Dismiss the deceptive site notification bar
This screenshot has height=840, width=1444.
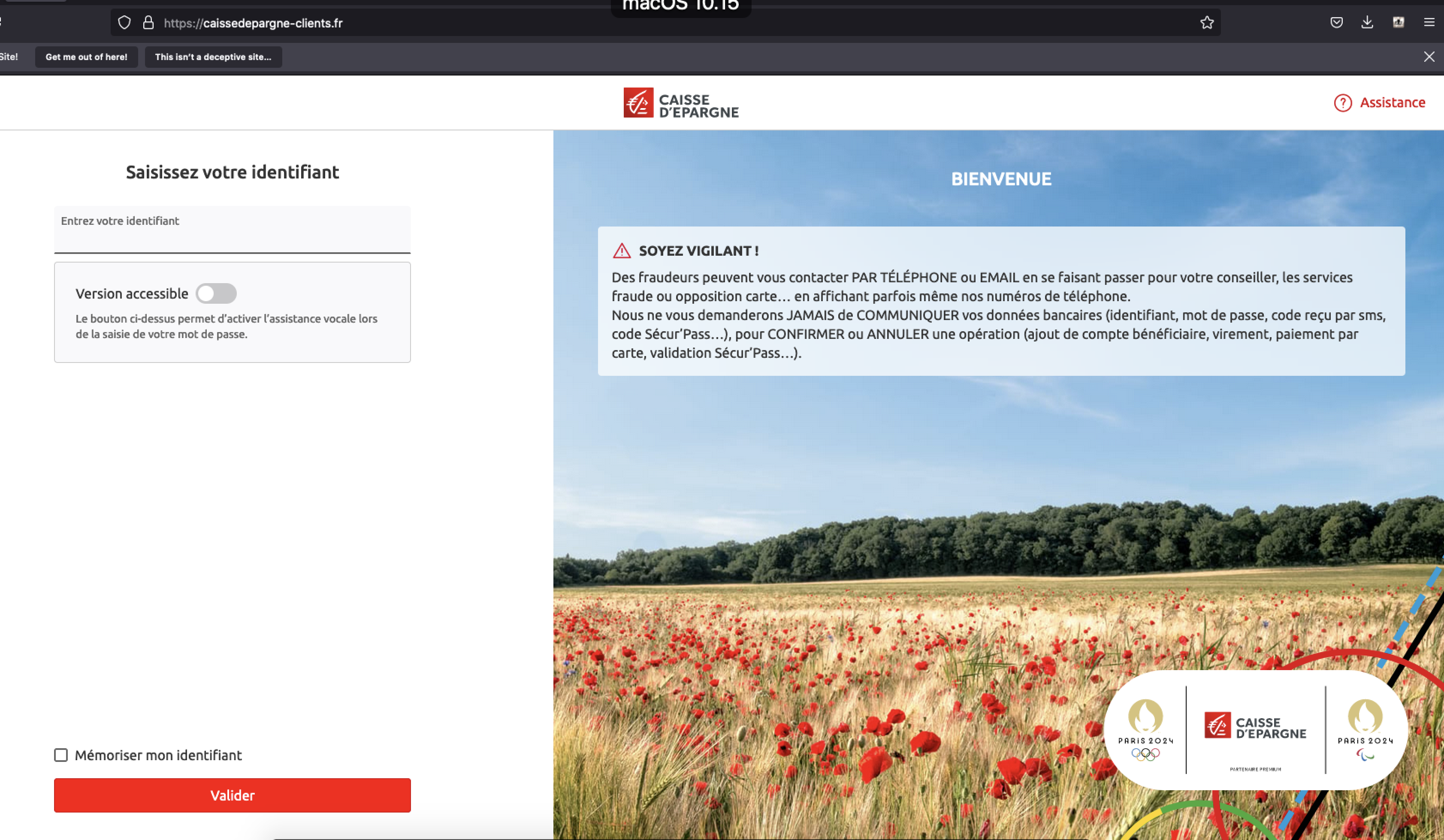(x=1429, y=57)
